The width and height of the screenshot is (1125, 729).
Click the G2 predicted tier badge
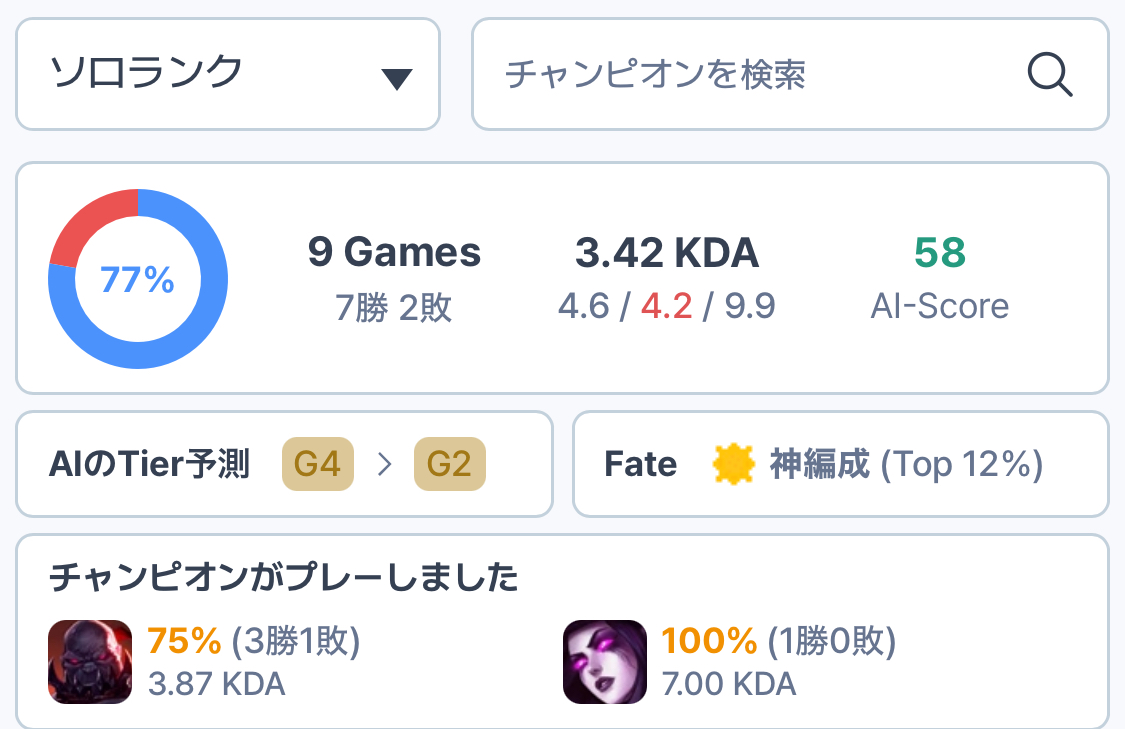pos(449,464)
